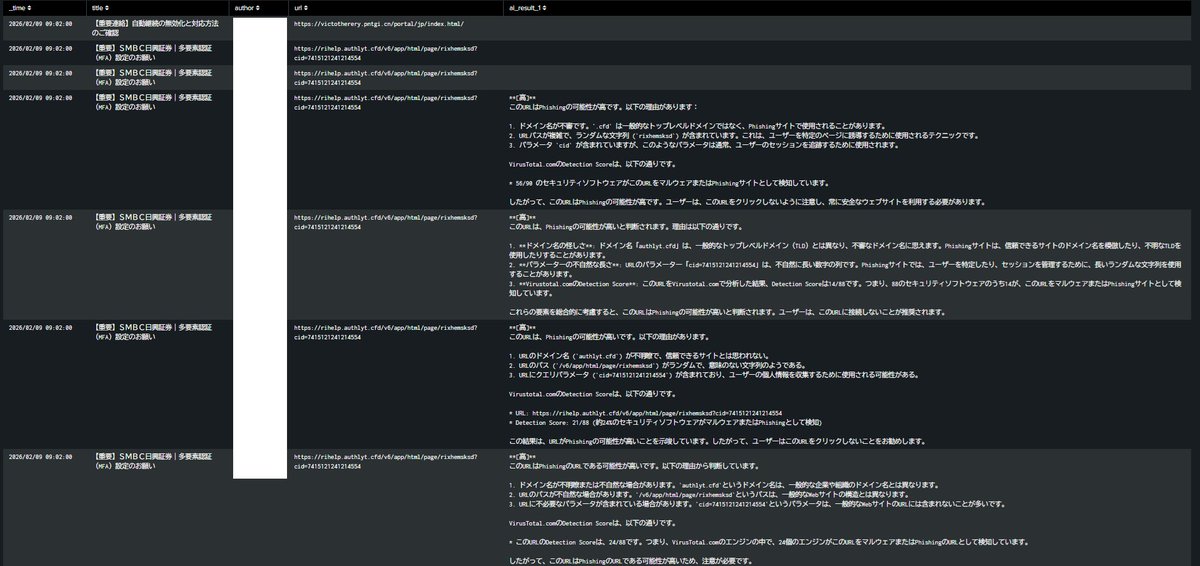Viewport: 1200px width, 566px height.
Task: Toggle sorting on the author column
Action: point(260,8)
